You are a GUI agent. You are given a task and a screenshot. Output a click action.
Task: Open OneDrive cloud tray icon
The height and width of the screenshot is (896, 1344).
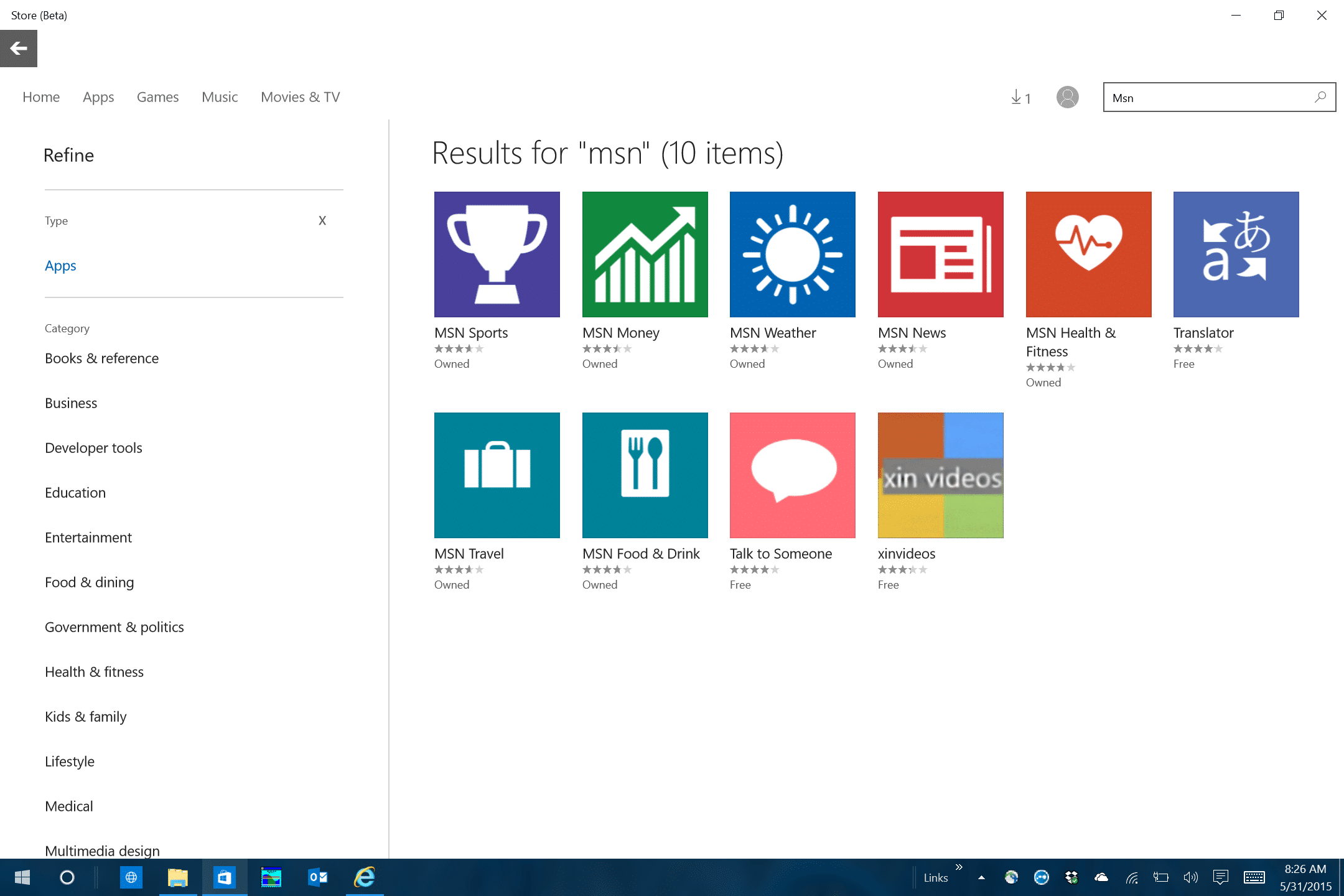[x=1101, y=877]
